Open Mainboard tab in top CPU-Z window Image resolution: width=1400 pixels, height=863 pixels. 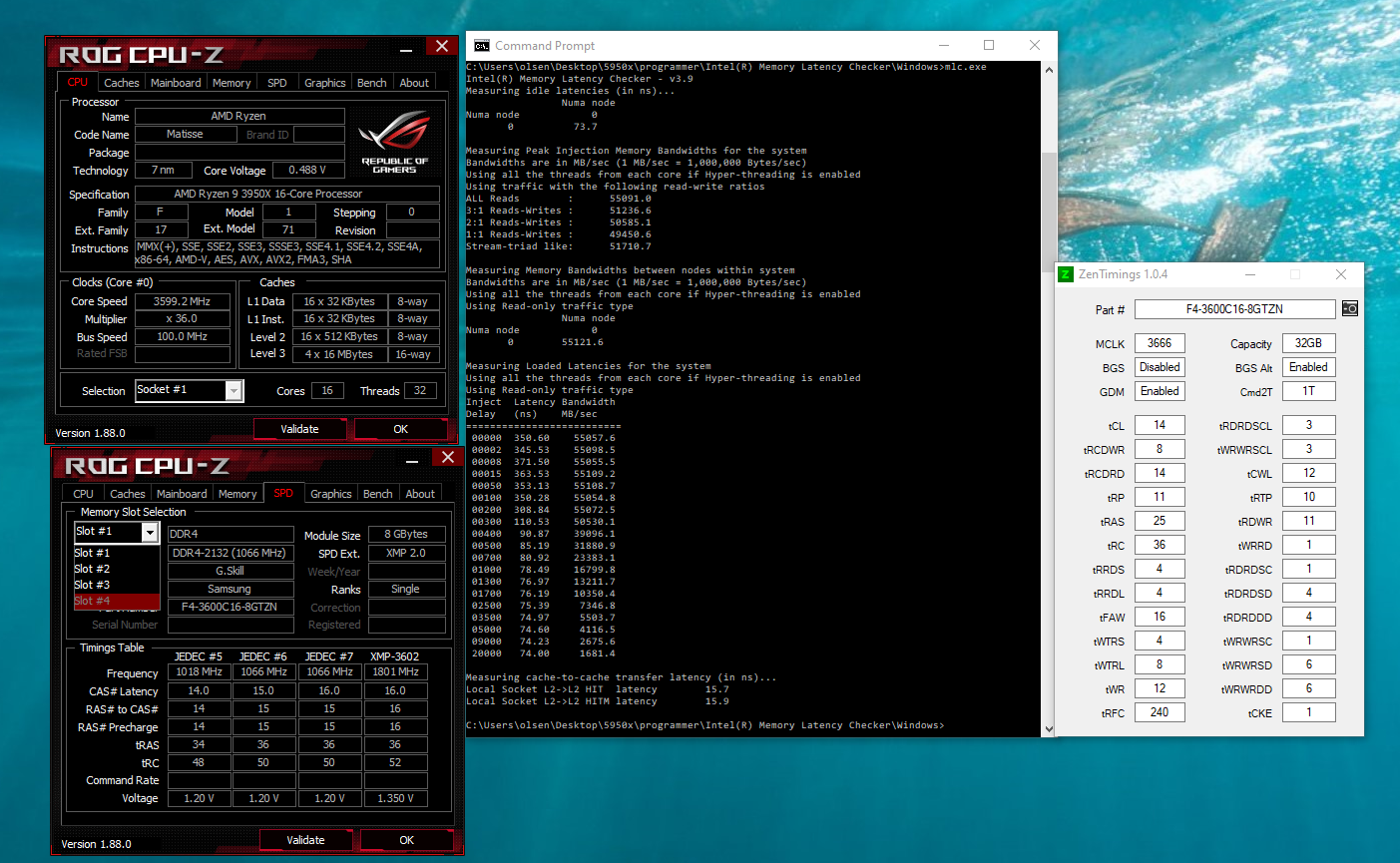click(x=176, y=83)
